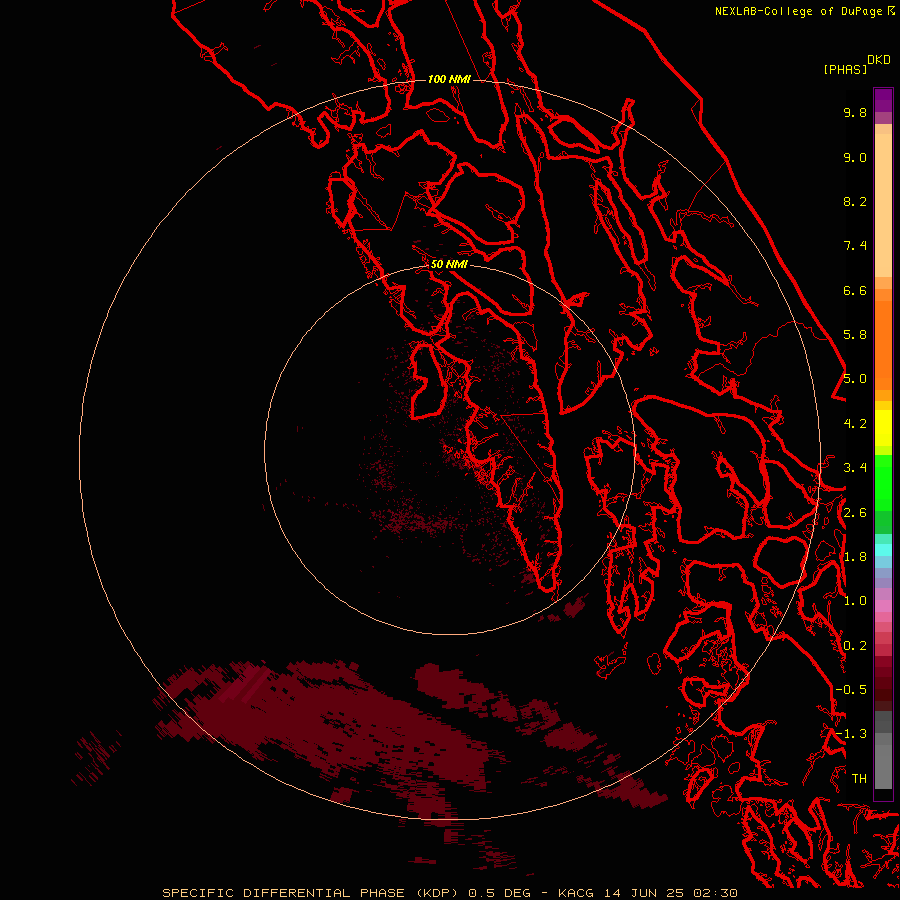Select the 7.4 scale value
This screenshot has width=900, height=900.
(x=855, y=246)
